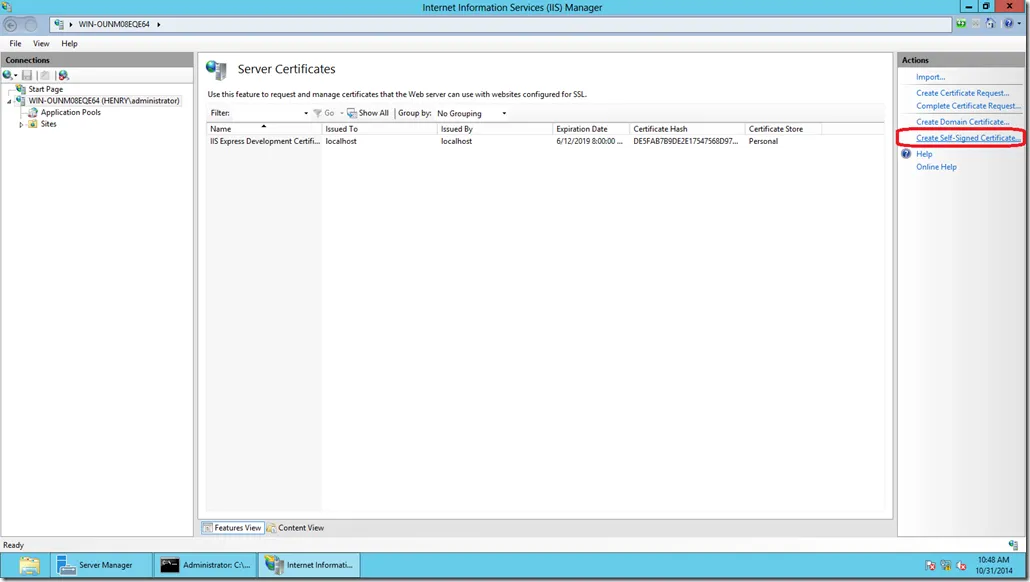
Task: Sort by the Certificate Store column header
Action: pos(783,129)
